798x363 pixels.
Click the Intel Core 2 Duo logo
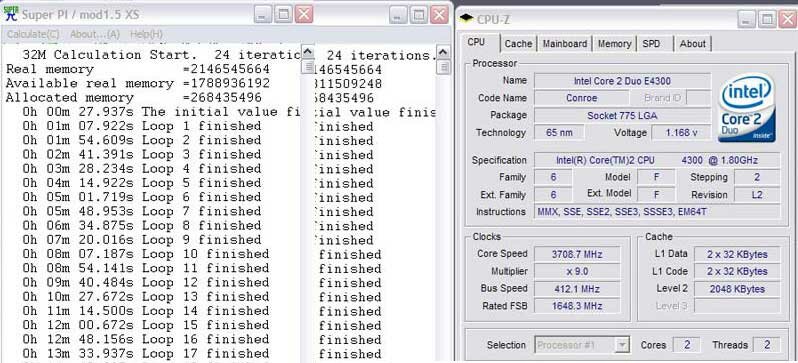pyautogui.click(x=747, y=107)
